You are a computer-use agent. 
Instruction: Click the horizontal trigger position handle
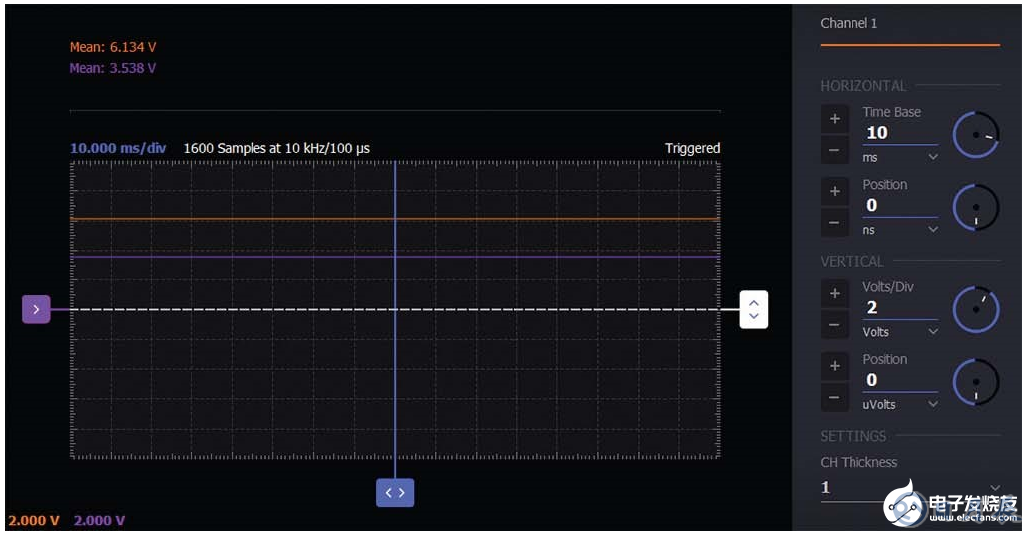coord(395,492)
